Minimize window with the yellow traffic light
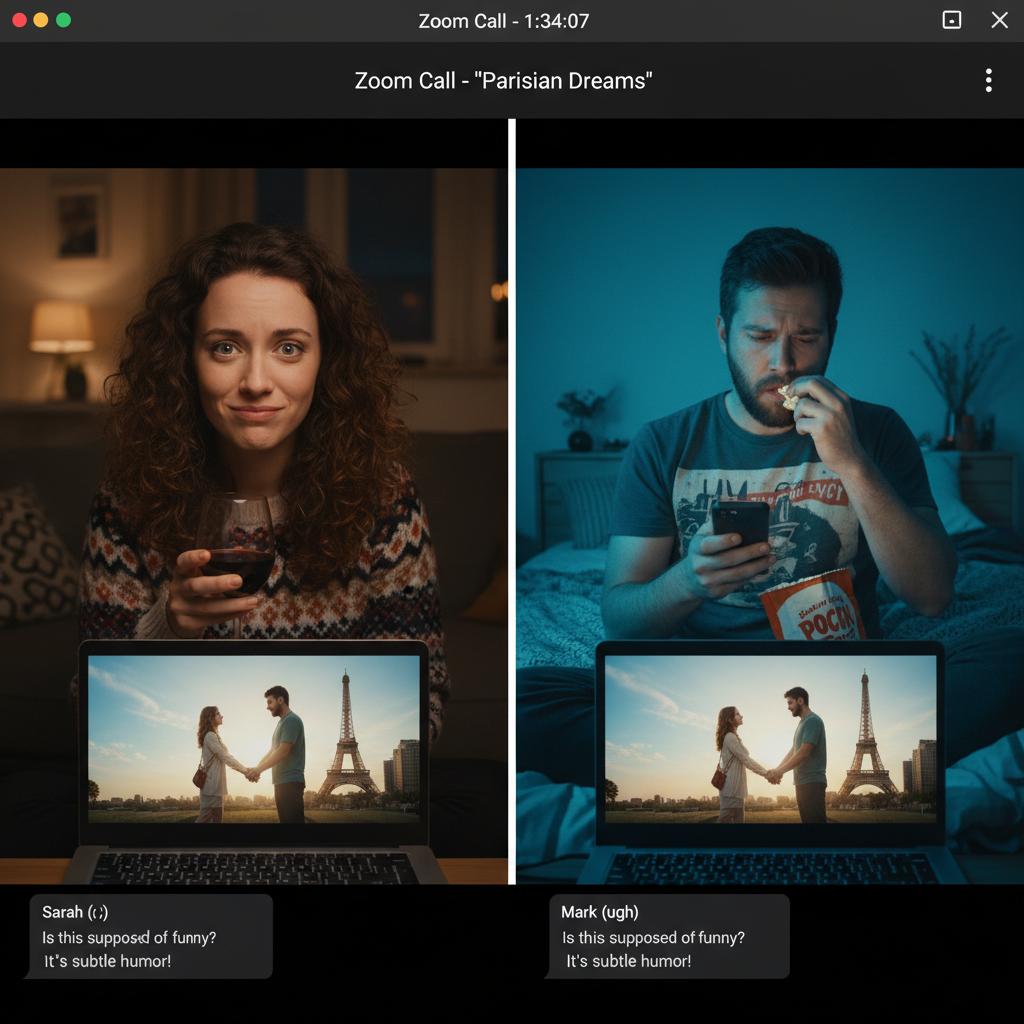Image resolution: width=1024 pixels, height=1024 pixels. (41, 20)
